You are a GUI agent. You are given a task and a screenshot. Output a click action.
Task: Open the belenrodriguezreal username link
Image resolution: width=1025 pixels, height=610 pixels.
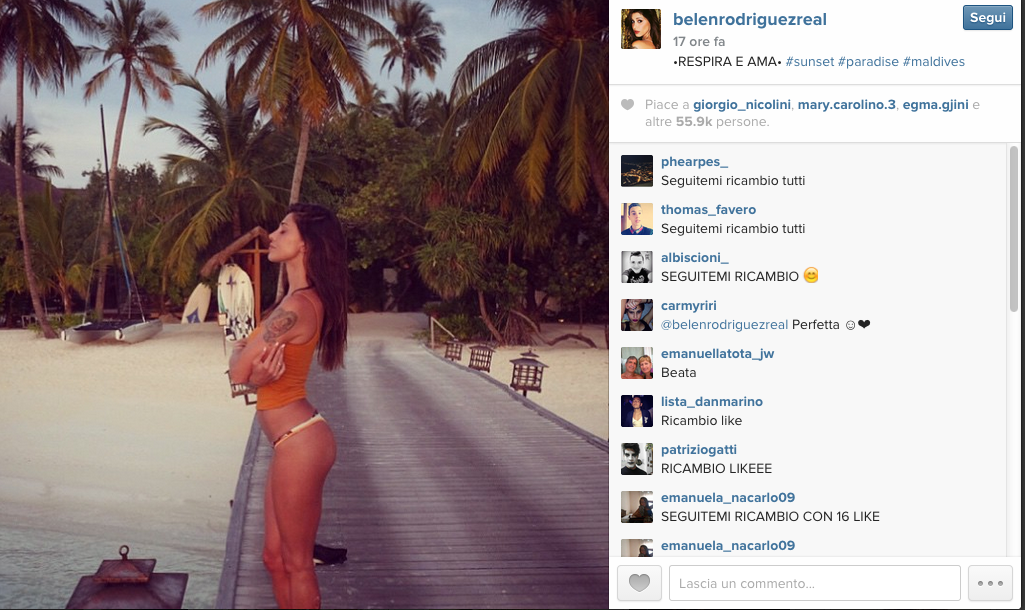point(750,20)
